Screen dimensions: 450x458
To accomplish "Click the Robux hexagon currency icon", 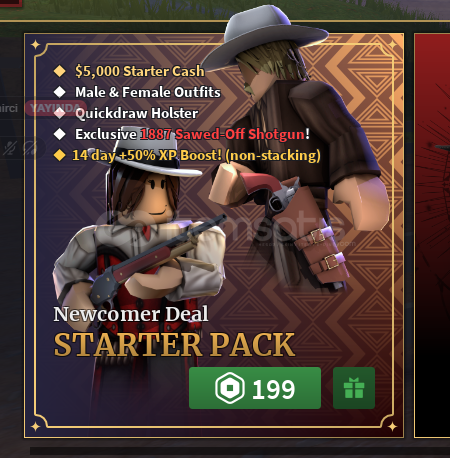I will click(230, 388).
